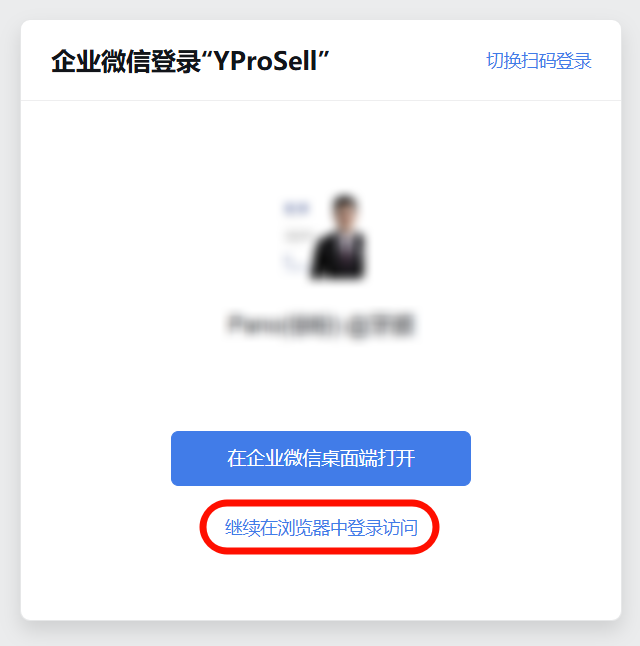Open in WeCom via 在企业微信桌面端打开 button
This screenshot has height=646, width=640.
321,458
